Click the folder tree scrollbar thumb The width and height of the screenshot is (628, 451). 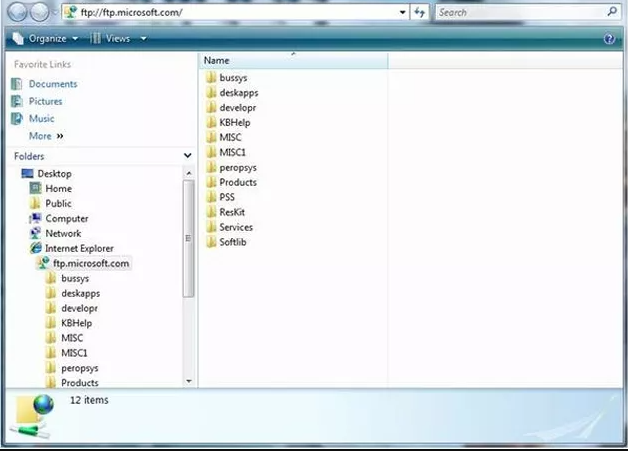[x=188, y=239]
